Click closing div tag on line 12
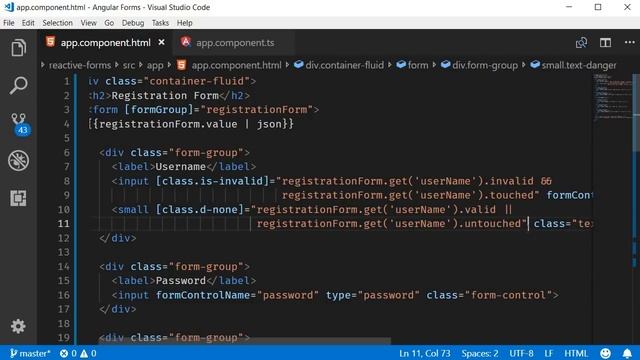This screenshot has width=640, height=360. pos(118,238)
